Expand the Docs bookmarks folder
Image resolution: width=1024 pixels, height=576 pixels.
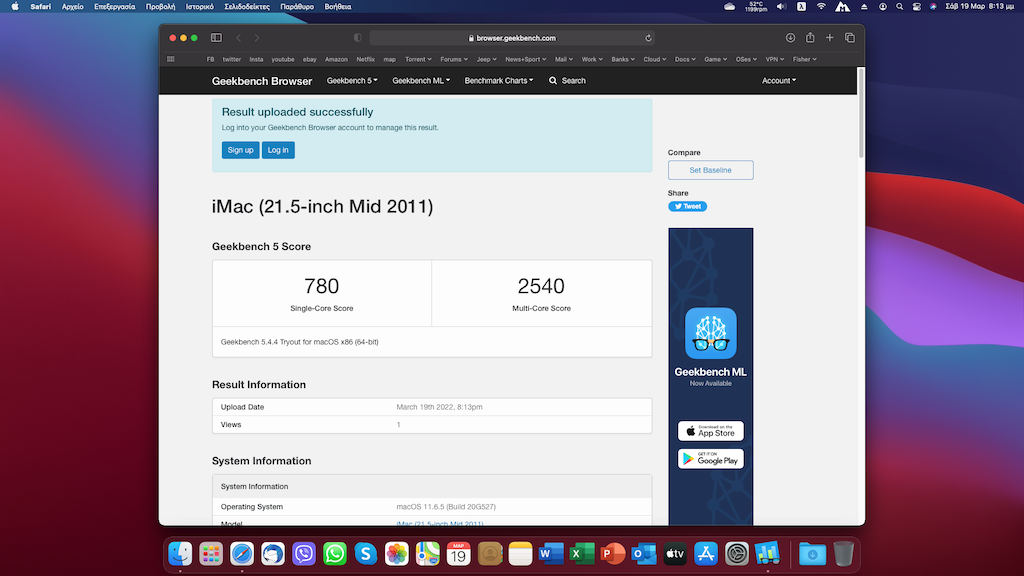coord(685,59)
